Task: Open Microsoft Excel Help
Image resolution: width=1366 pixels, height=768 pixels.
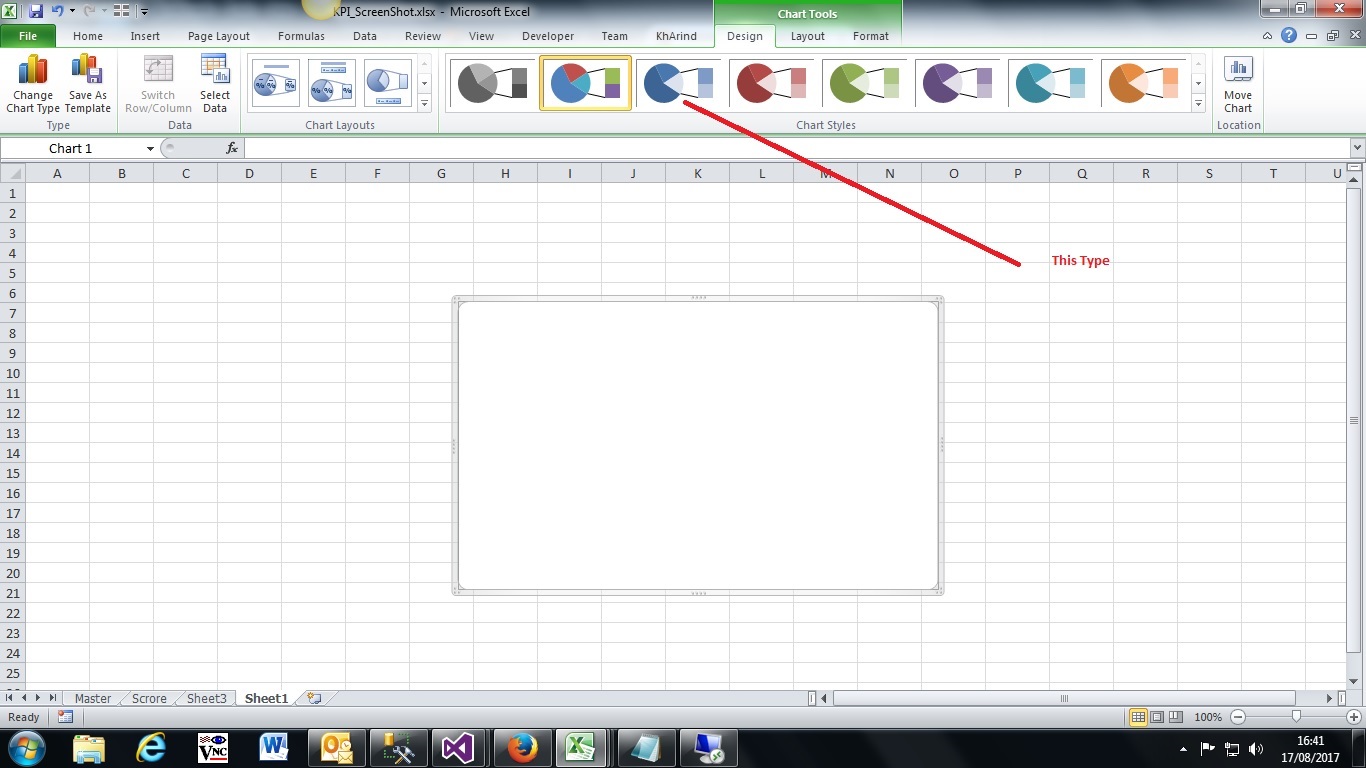Action: [1289, 36]
